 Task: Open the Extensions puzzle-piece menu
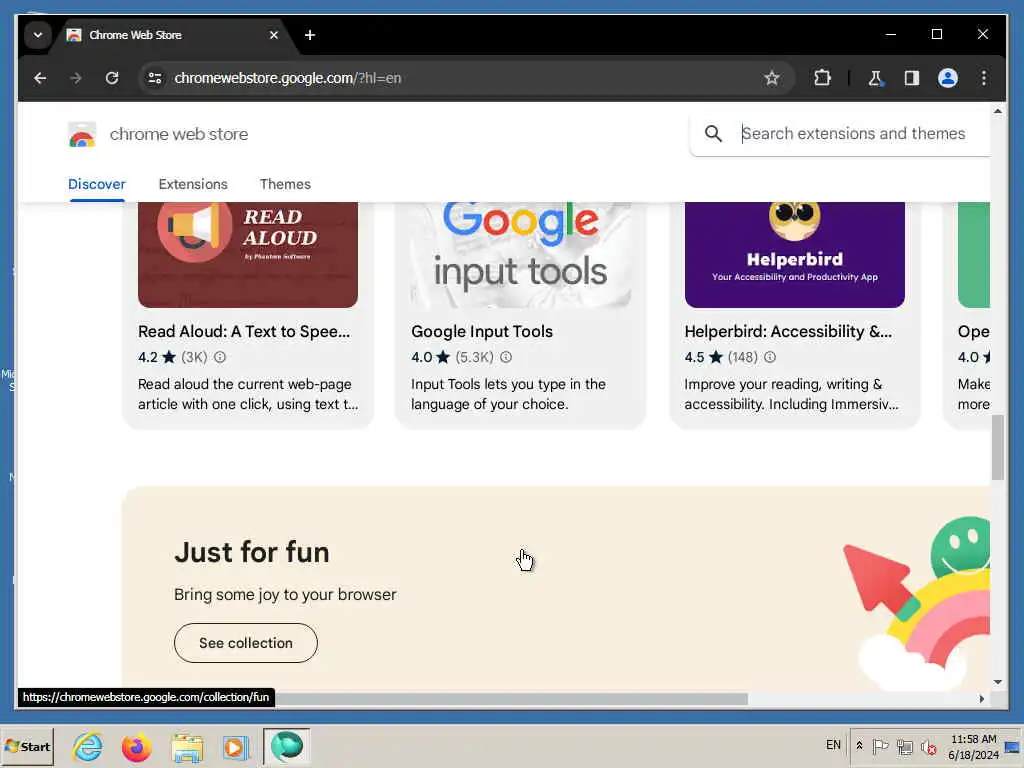click(x=822, y=78)
